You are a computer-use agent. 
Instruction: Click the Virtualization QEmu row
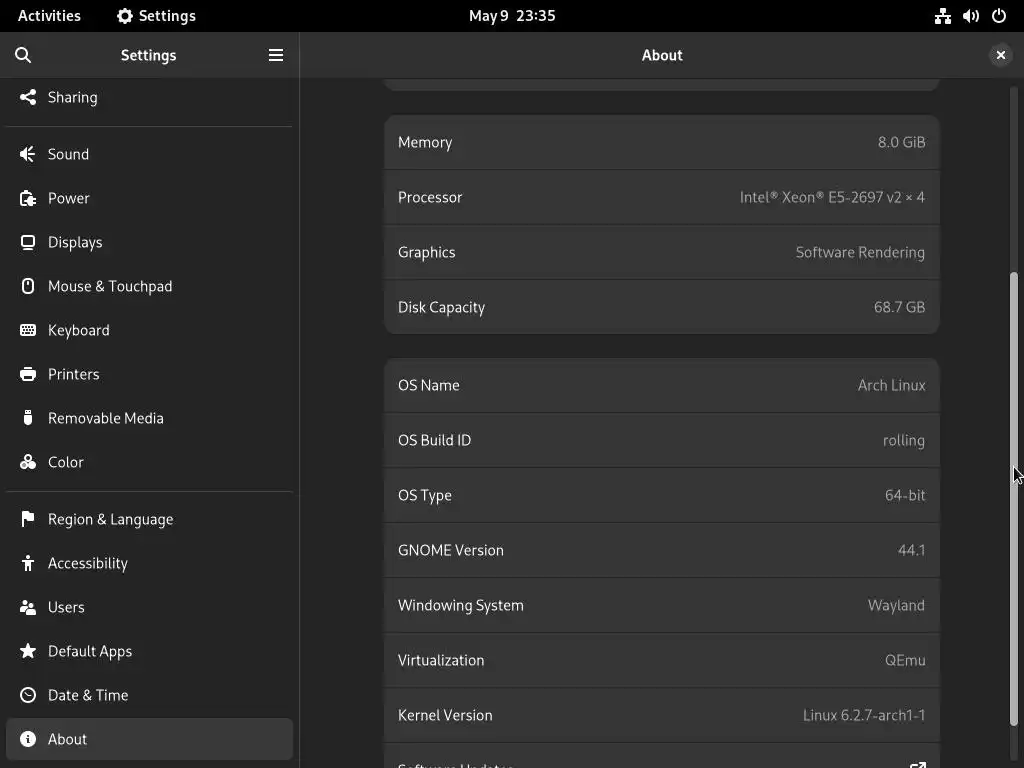click(662, 660)
